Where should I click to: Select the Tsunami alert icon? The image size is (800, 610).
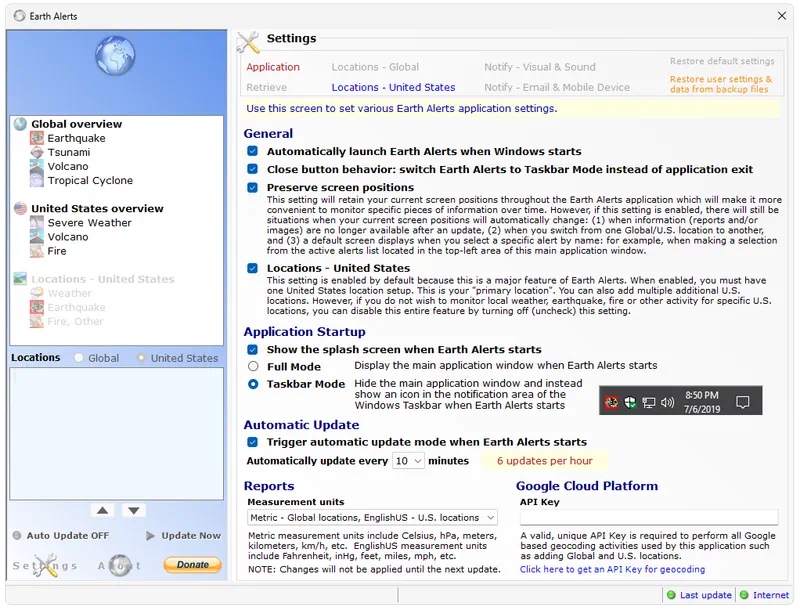tap(37, 152)
